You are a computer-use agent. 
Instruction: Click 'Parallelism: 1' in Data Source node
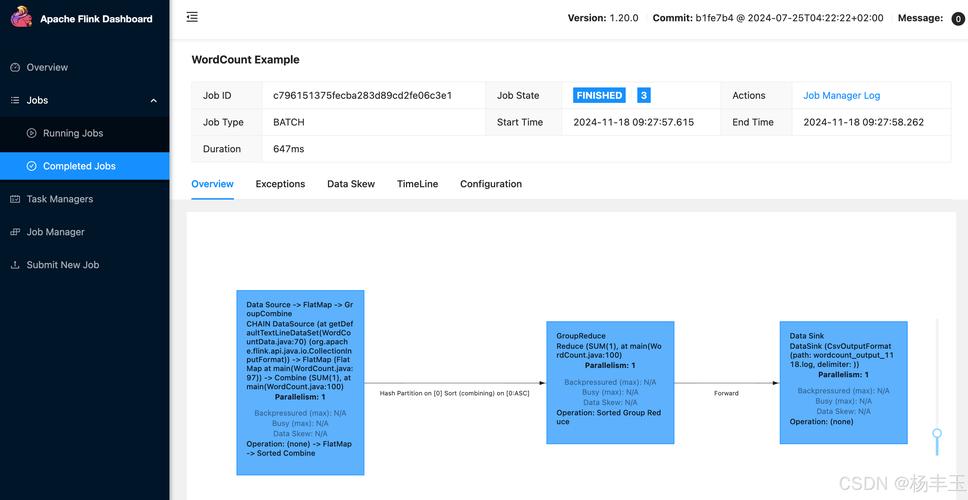coord(300,397)
